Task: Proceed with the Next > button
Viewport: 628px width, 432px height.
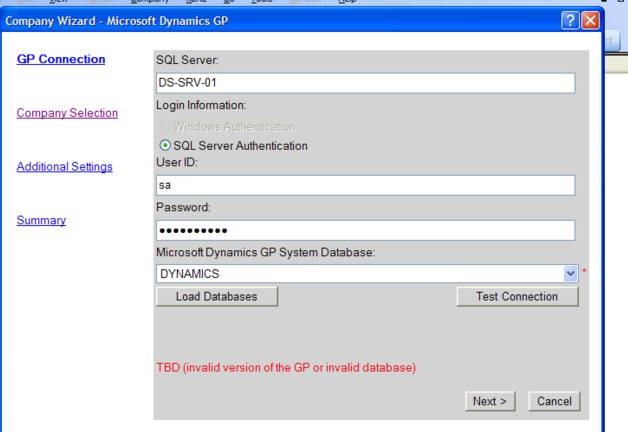Action: (490, 401)
